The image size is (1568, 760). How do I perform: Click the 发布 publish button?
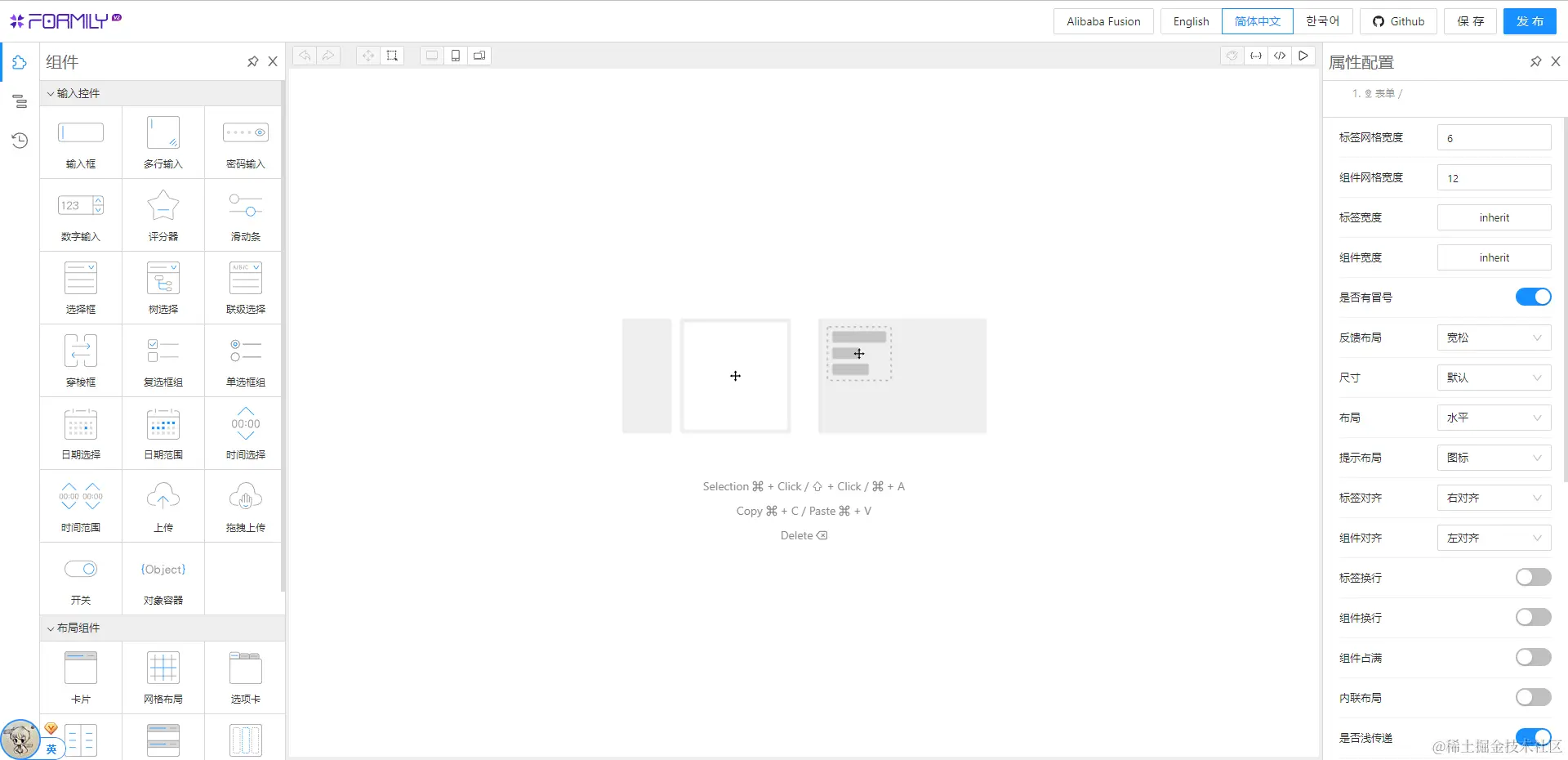pos(1530,21)
